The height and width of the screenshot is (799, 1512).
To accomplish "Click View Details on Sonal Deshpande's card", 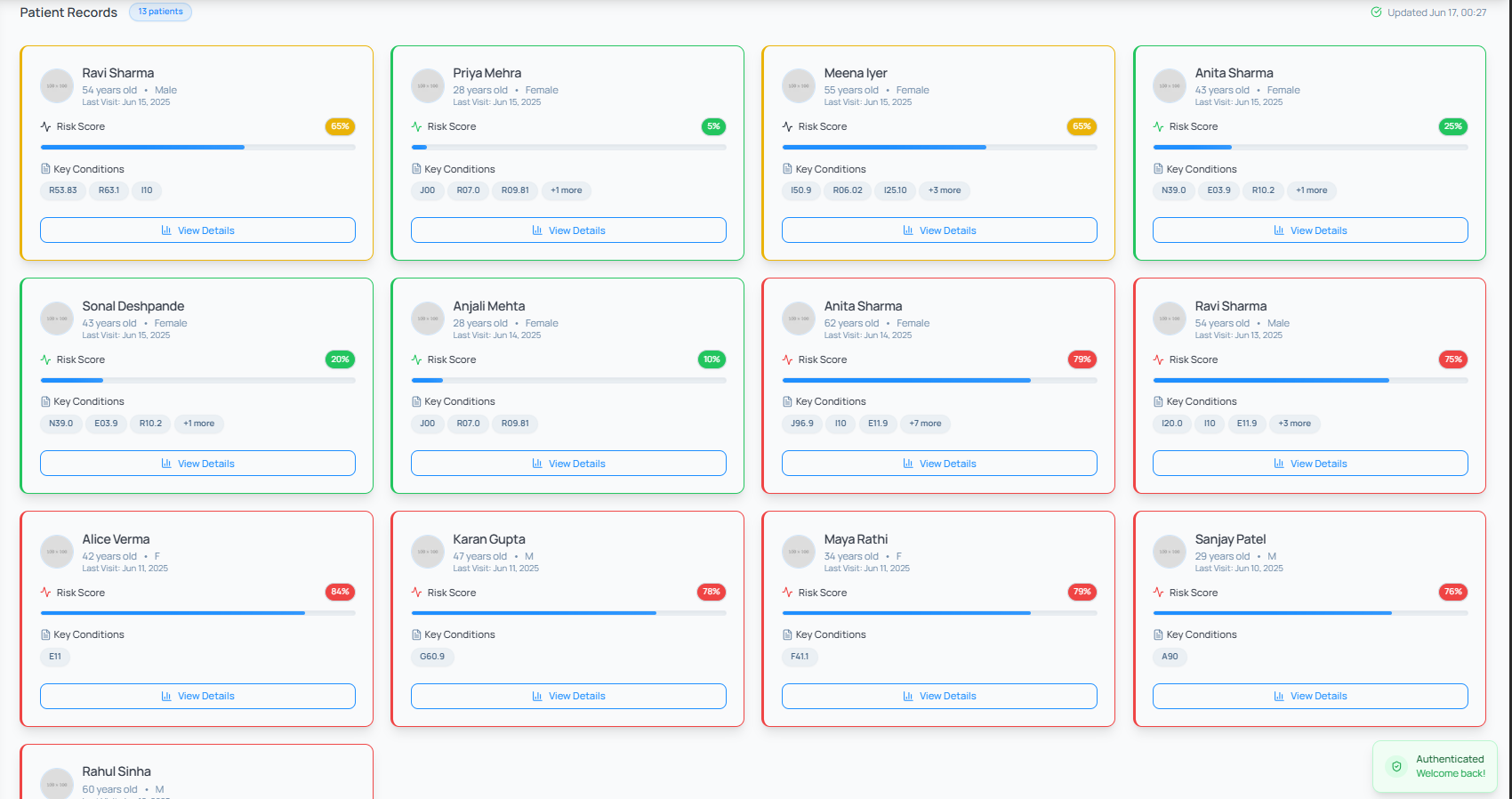I will (197, 463).
